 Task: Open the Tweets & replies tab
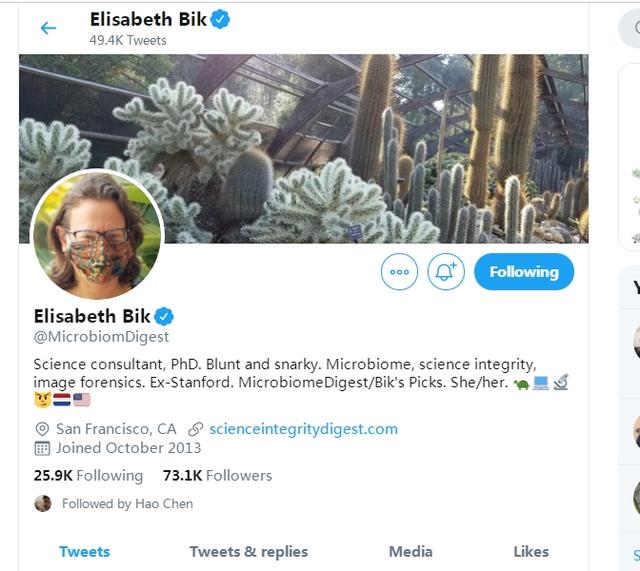click(x=248, y=551)
